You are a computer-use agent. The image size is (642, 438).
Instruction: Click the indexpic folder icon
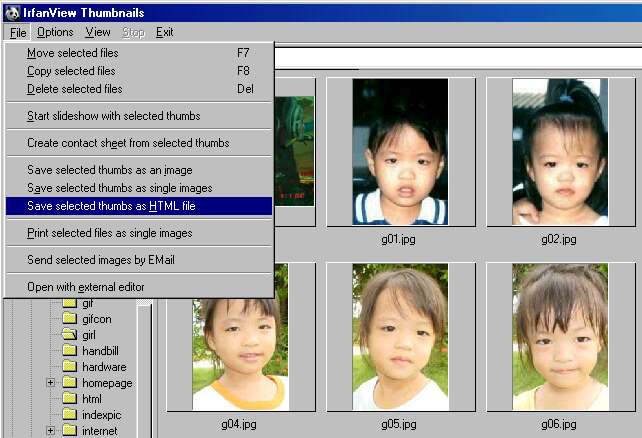point(69,415)
